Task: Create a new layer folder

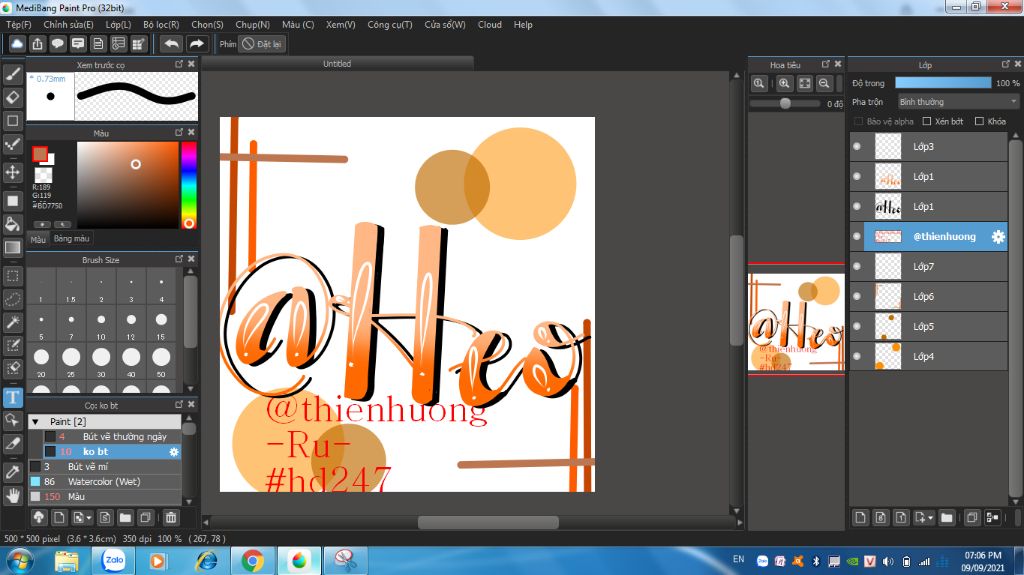Action: pos(947,518)
